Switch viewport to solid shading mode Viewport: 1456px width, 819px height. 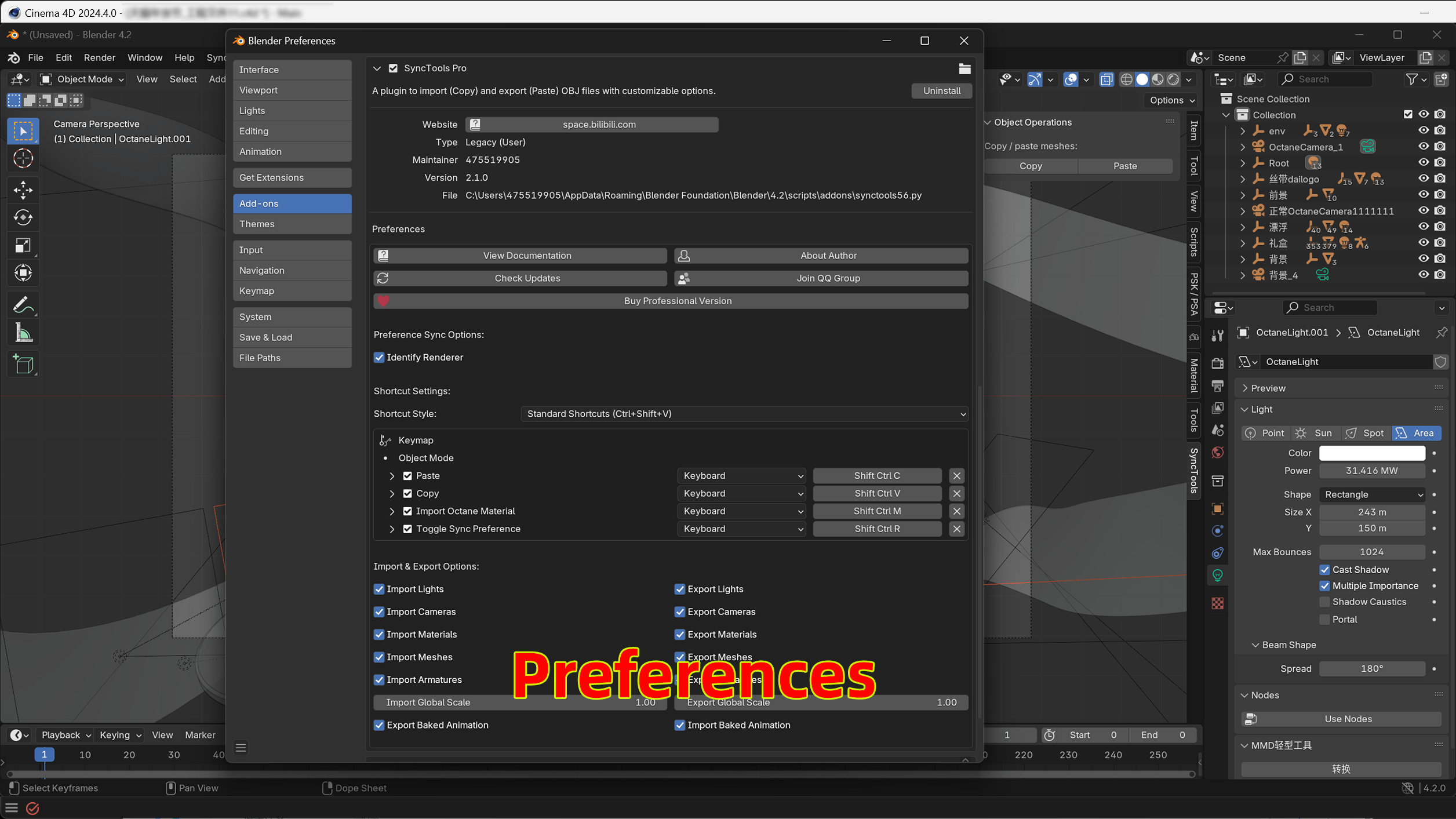pos(1142,79)
